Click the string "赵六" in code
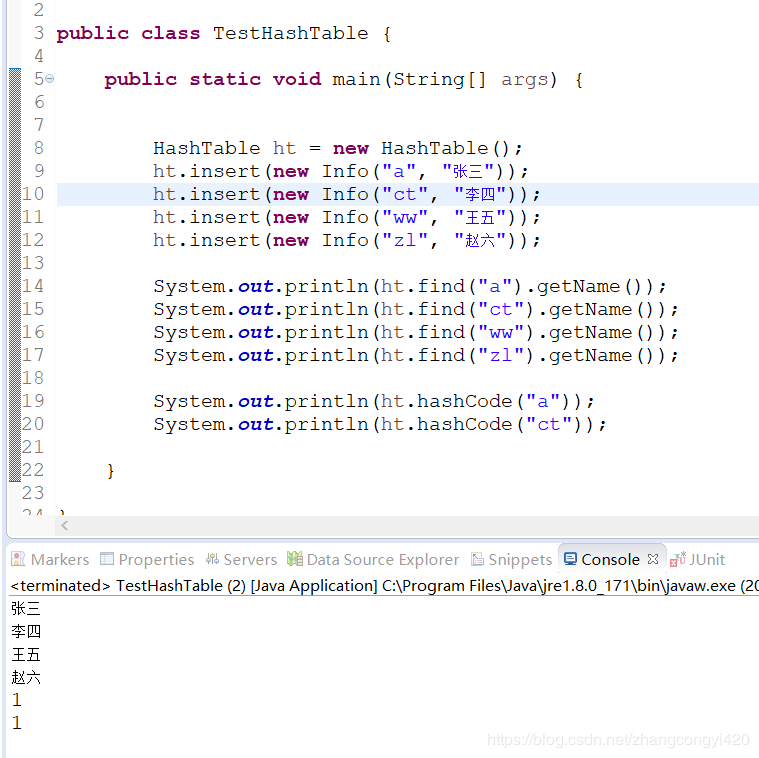 pos(480,240)
